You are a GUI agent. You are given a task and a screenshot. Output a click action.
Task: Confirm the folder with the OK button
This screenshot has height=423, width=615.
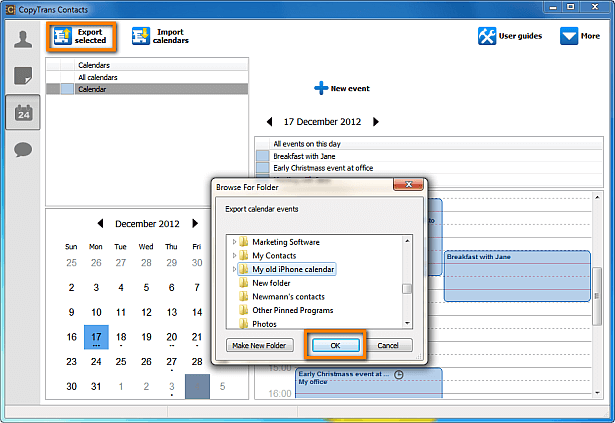tap(335, 345)
